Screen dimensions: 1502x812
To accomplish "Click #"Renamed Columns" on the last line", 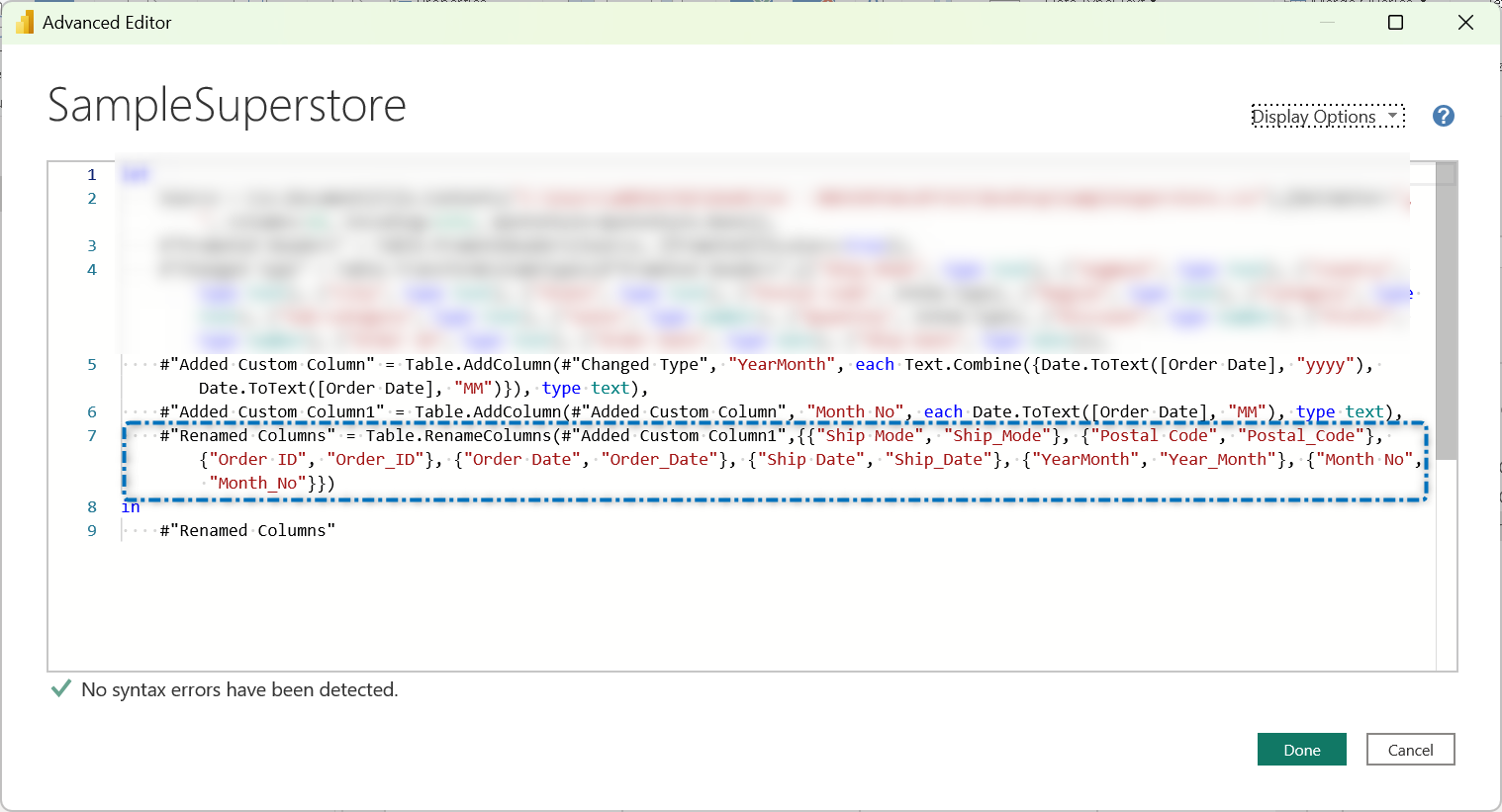I will point(247,531).
